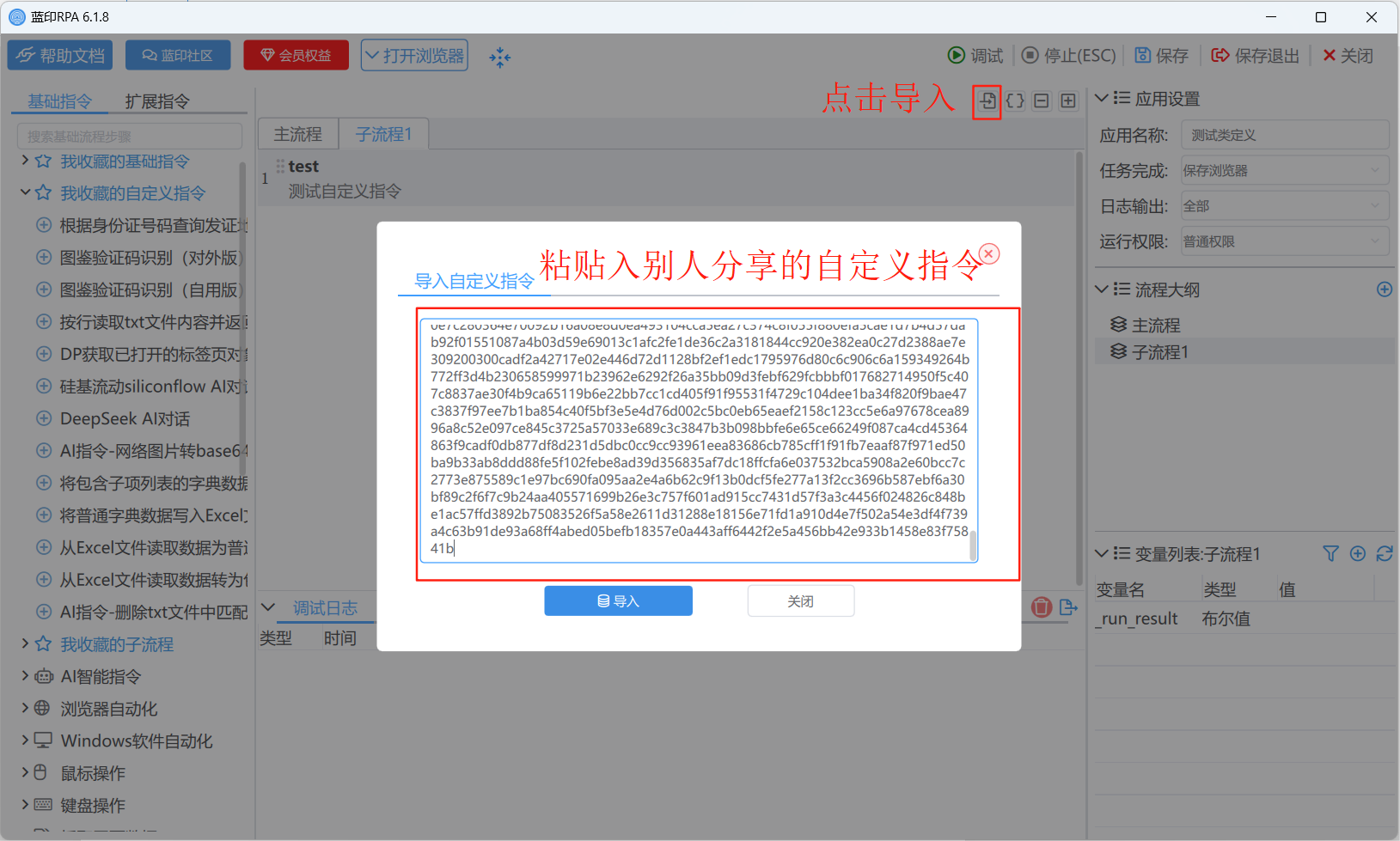Close the import dialog with red X icon
The image size is (1400, 841).
[x=989, y=253]
